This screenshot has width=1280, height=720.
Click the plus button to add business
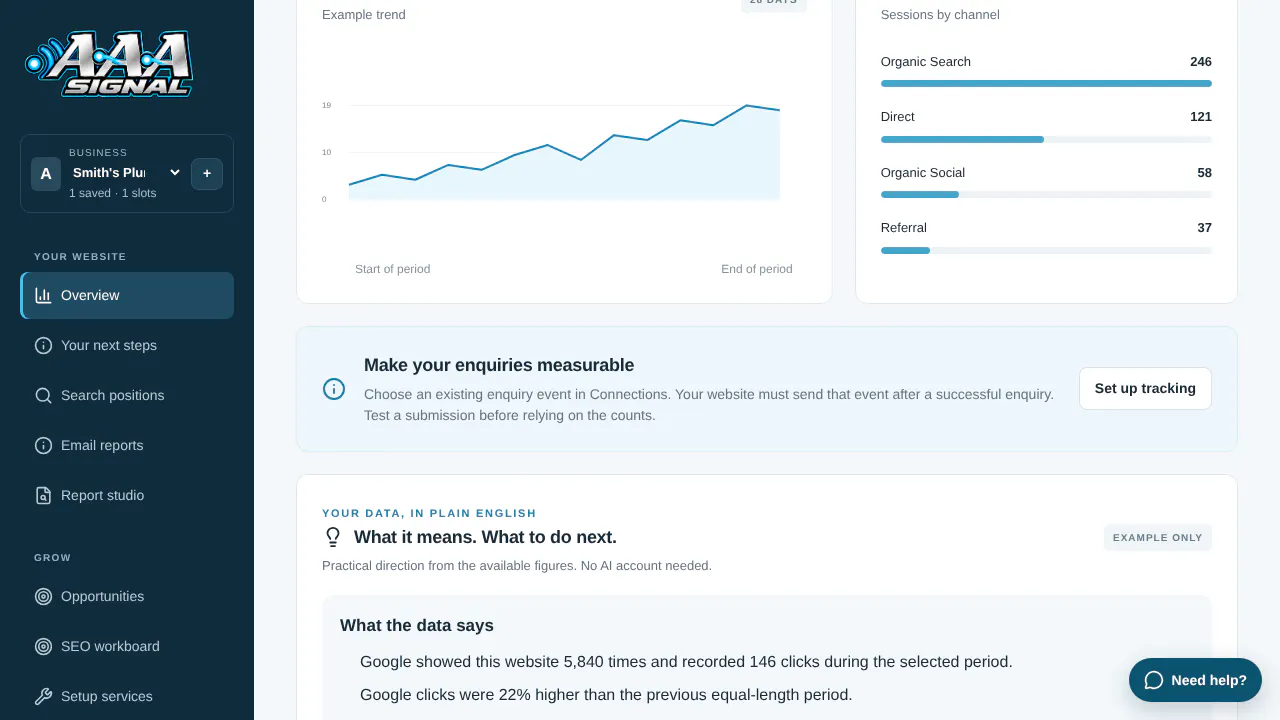click(x=207, y=173)
